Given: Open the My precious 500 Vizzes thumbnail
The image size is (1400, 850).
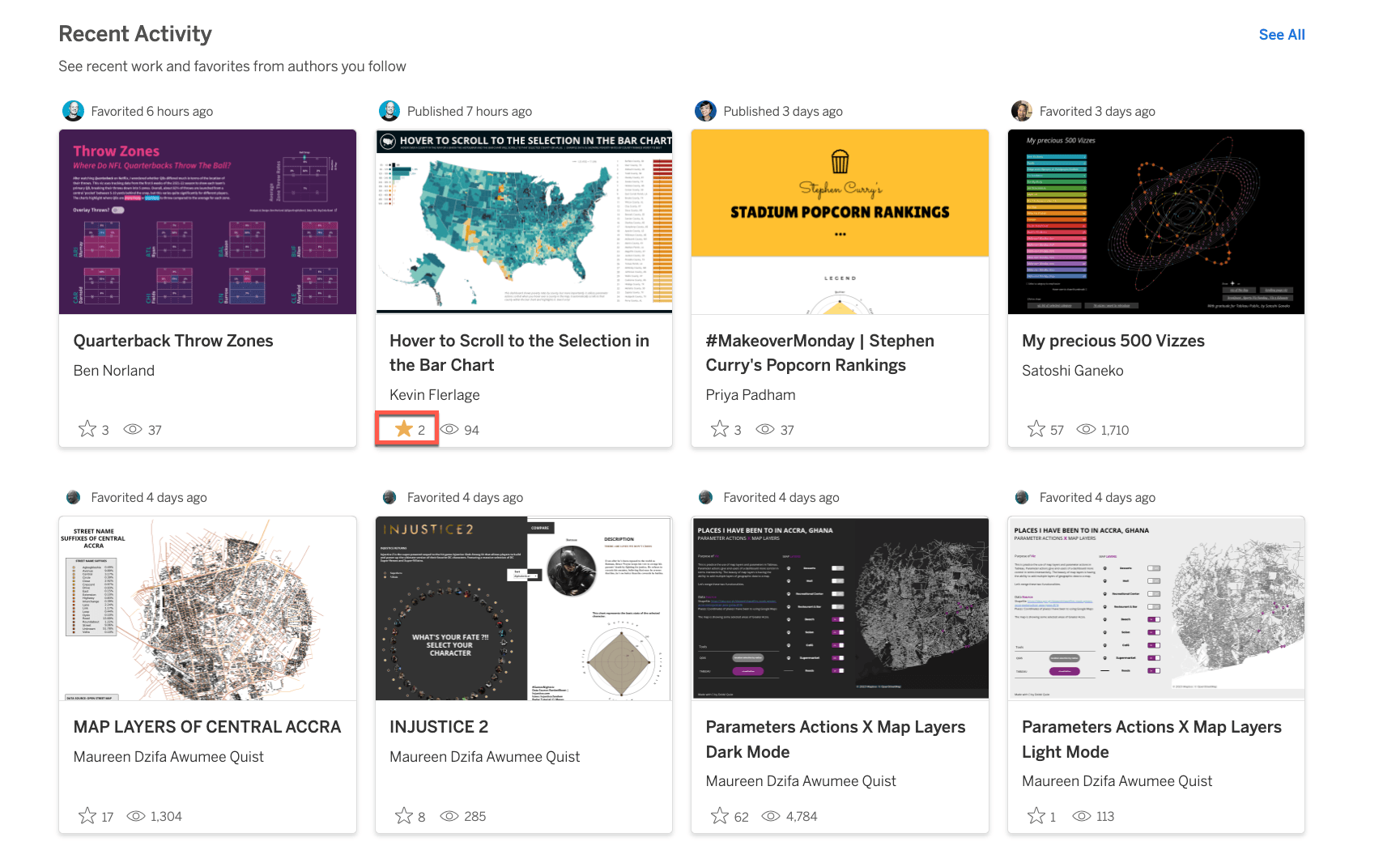Looking at the screenshot, I should pyautogui.click(x=1155, y=221).
